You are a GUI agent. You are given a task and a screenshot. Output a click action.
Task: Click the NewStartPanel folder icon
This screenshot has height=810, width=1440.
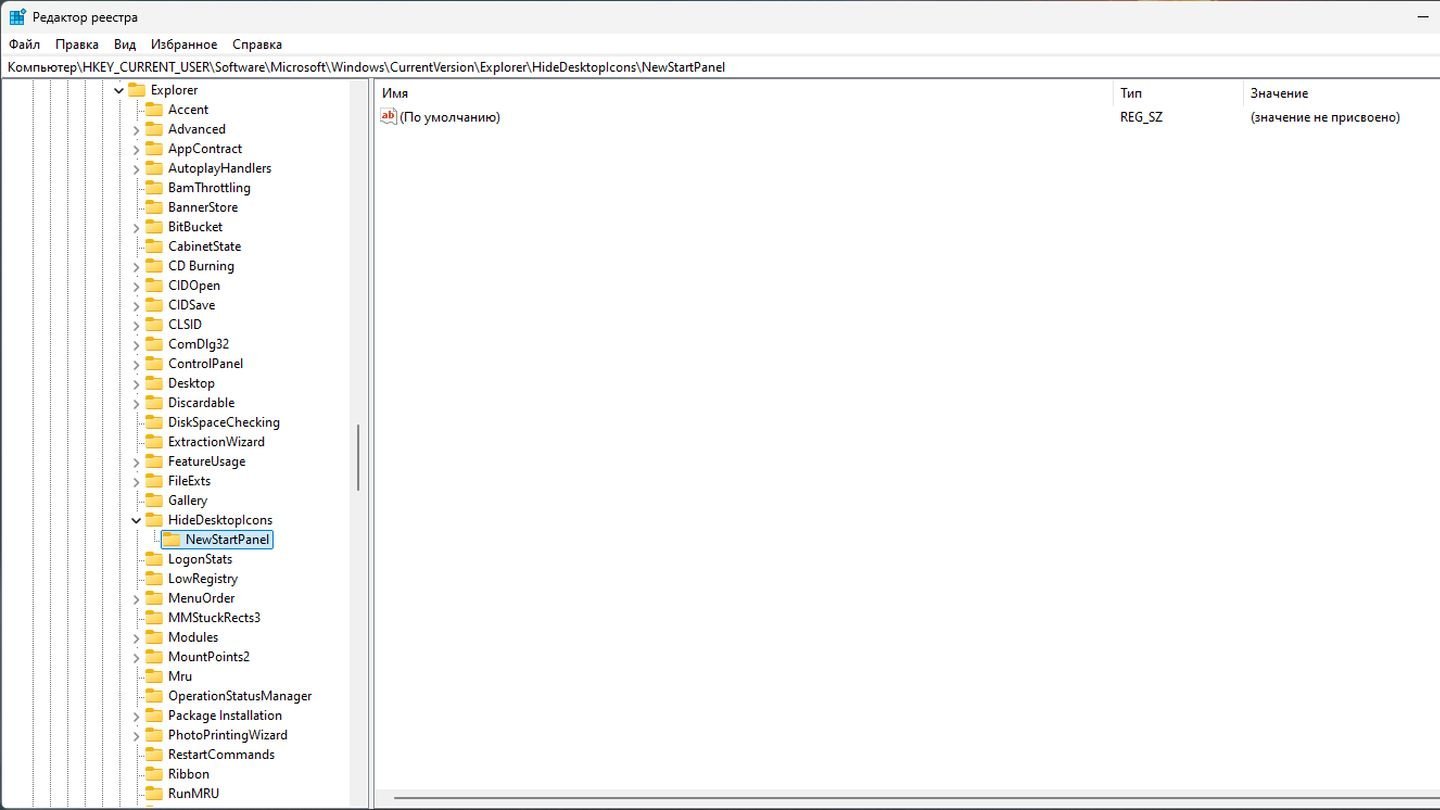(x=171, y=539)
